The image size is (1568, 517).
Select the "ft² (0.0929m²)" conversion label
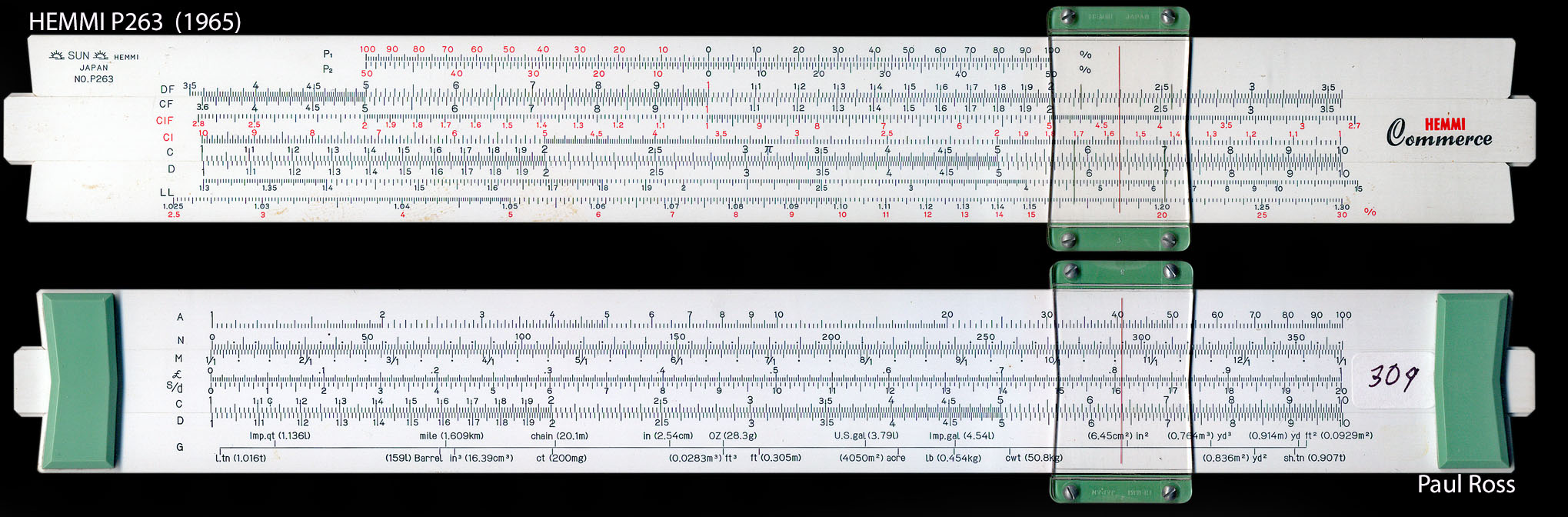[x=1339, y=436]
